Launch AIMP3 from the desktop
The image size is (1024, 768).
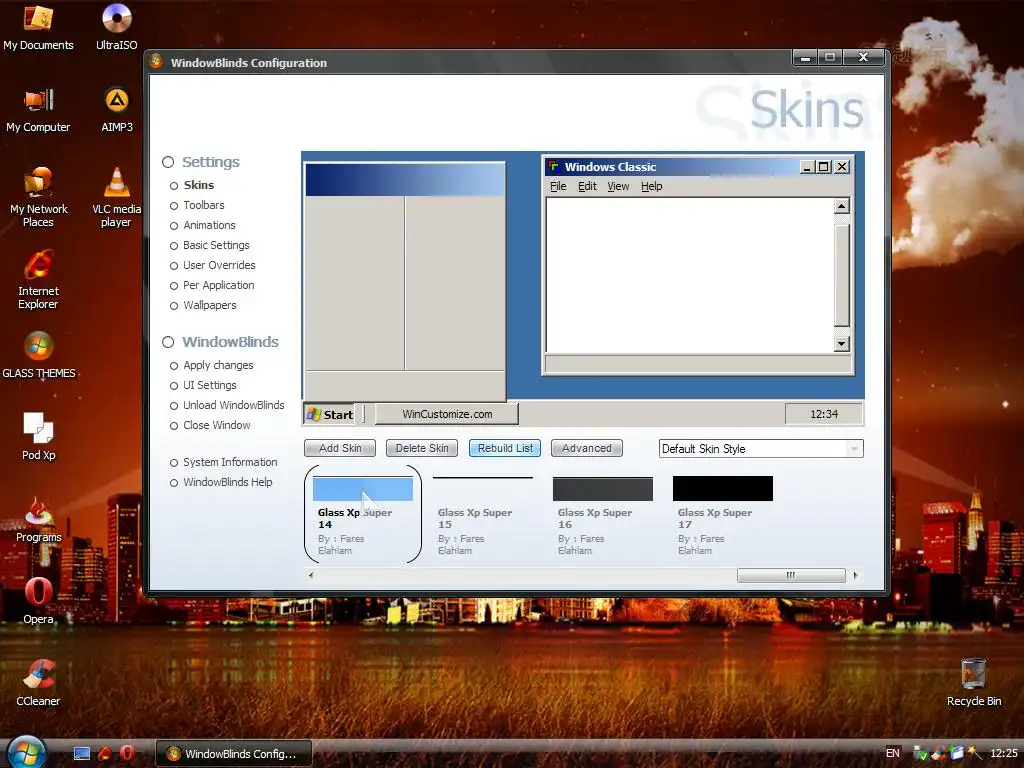coord(117,110)
